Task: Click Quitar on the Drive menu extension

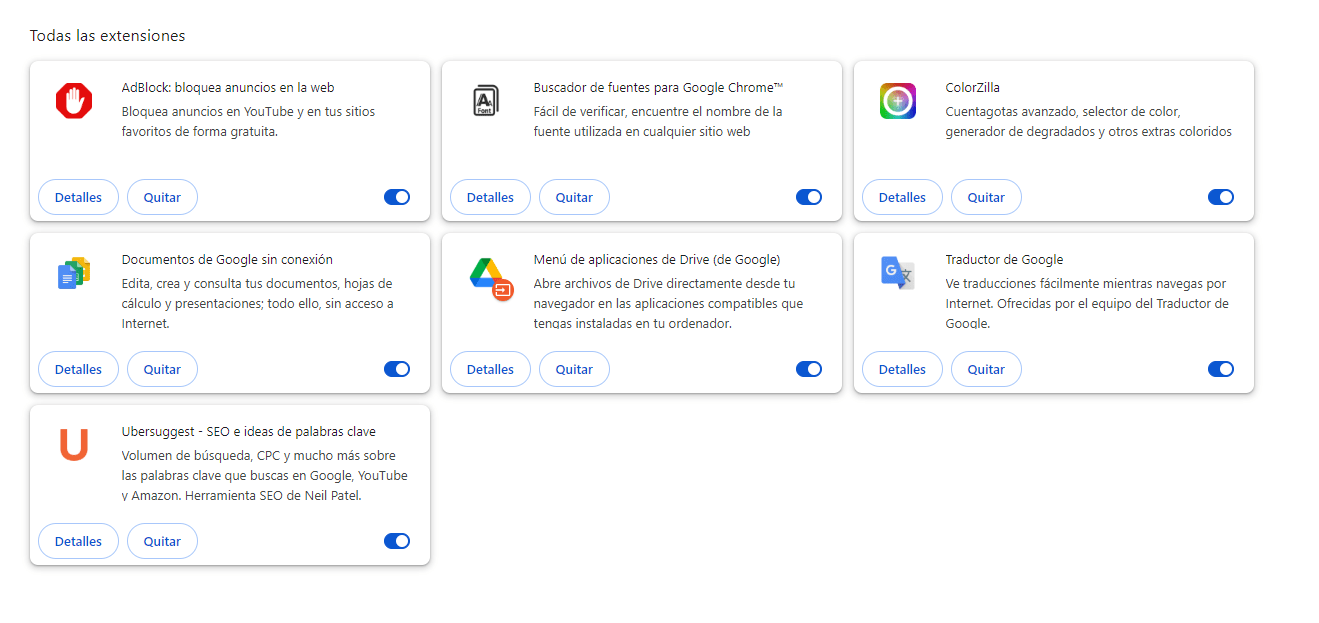Action: click(x=574, y=369)
